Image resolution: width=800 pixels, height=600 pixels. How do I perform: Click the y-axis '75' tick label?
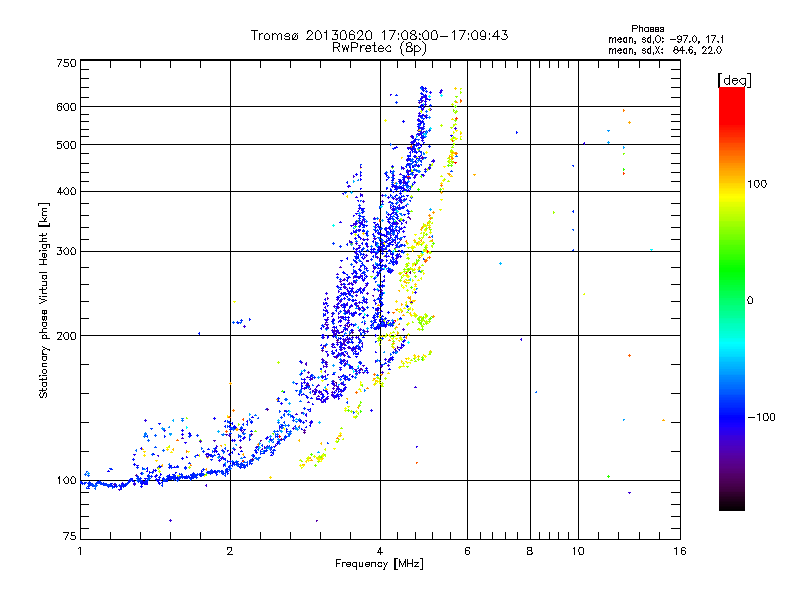point(70,536)
